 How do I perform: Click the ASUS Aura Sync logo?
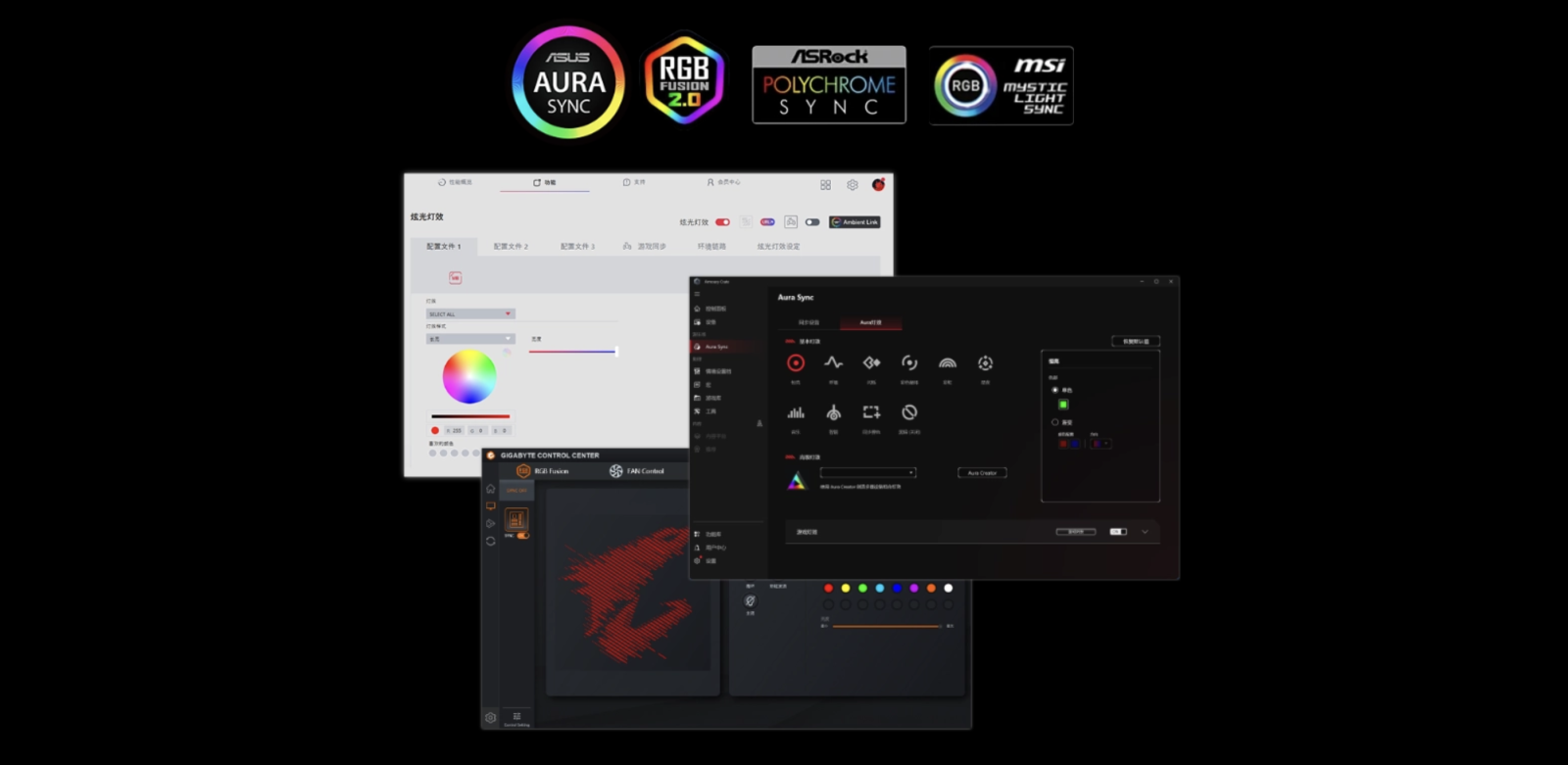click(568, 82)
